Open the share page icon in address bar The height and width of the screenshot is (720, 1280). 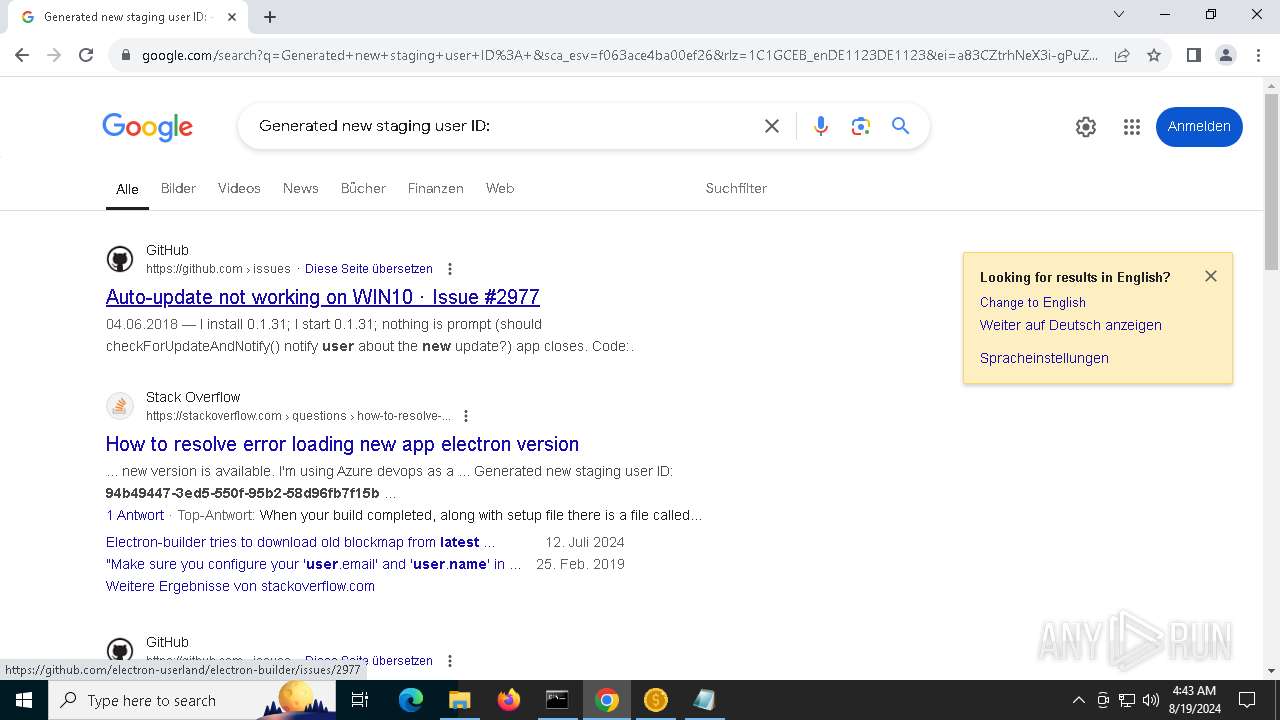tap(1122, 55)
